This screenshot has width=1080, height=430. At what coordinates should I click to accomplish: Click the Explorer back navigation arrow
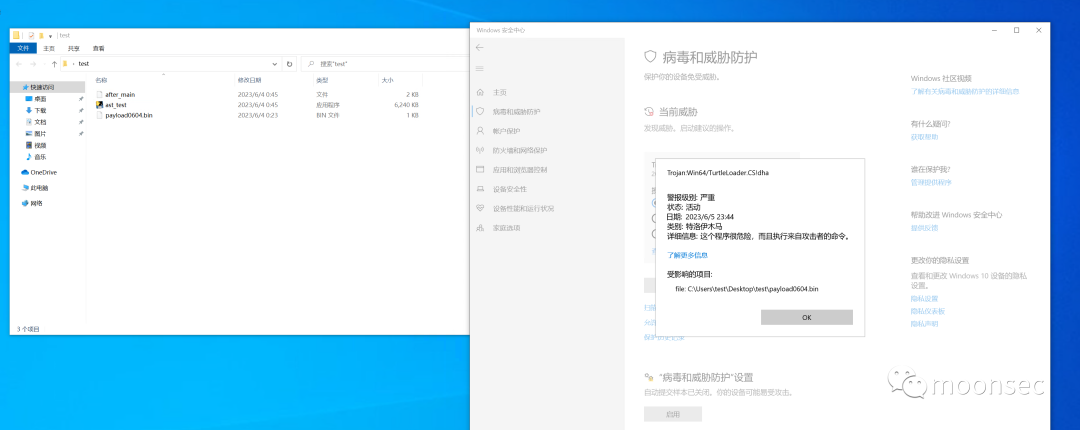[x=19, y=63]
